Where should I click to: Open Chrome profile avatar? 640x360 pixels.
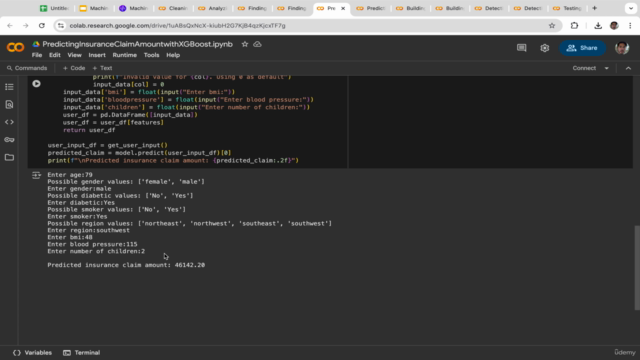point(614,26)
